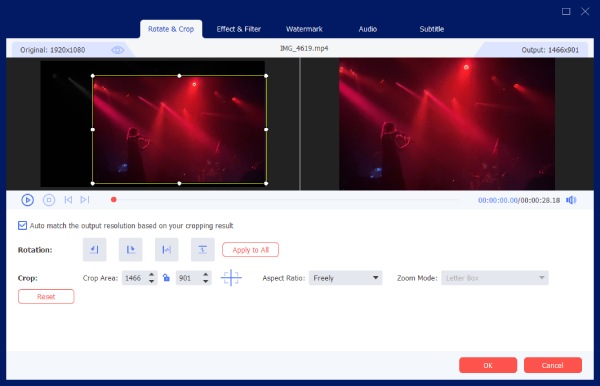Screen dimensions: 600x386
Task: Click the IMG_4619.mp4 file name
Action: 304,48
